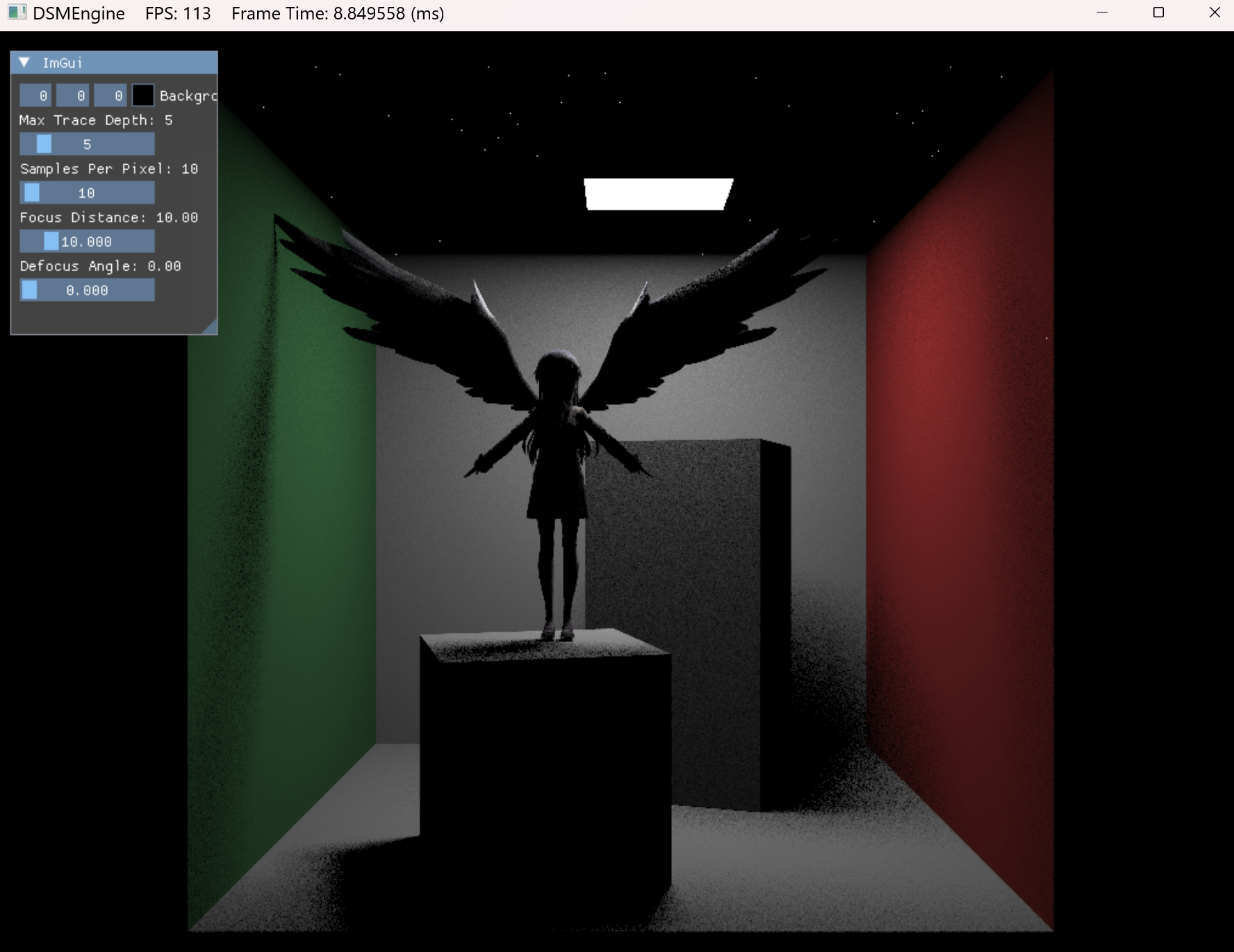
Task: Select the third background color value field
Action: (110, 95)
